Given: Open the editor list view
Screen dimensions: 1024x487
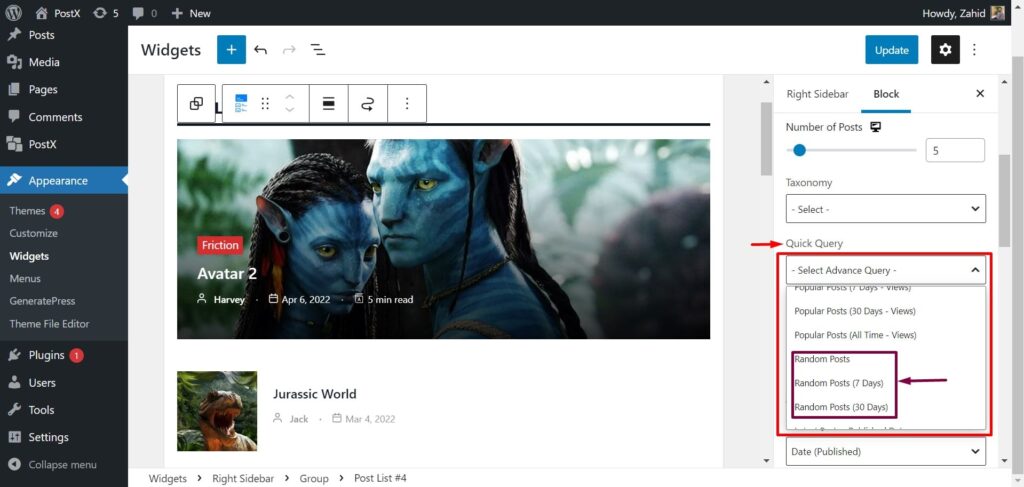Looking at the screenshot, I should (318, 50).
